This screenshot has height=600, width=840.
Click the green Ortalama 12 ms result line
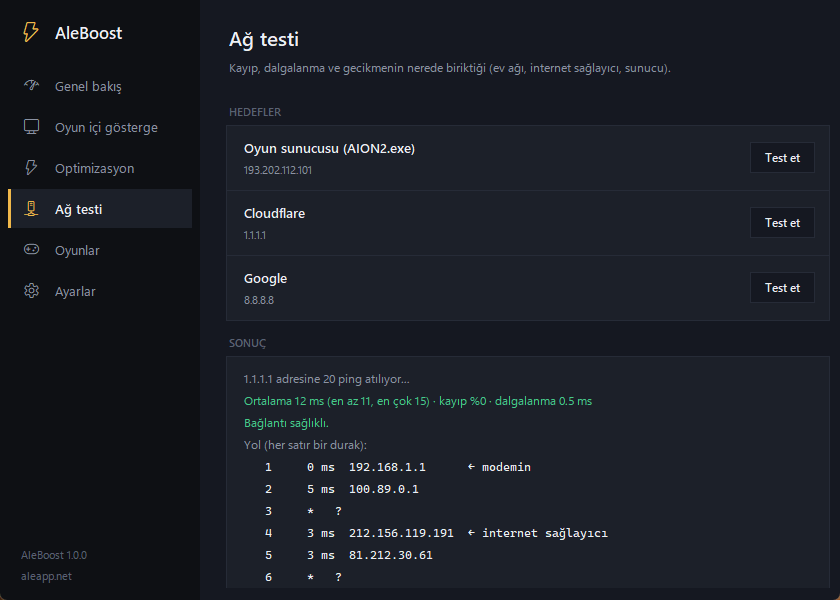(418, 401)
